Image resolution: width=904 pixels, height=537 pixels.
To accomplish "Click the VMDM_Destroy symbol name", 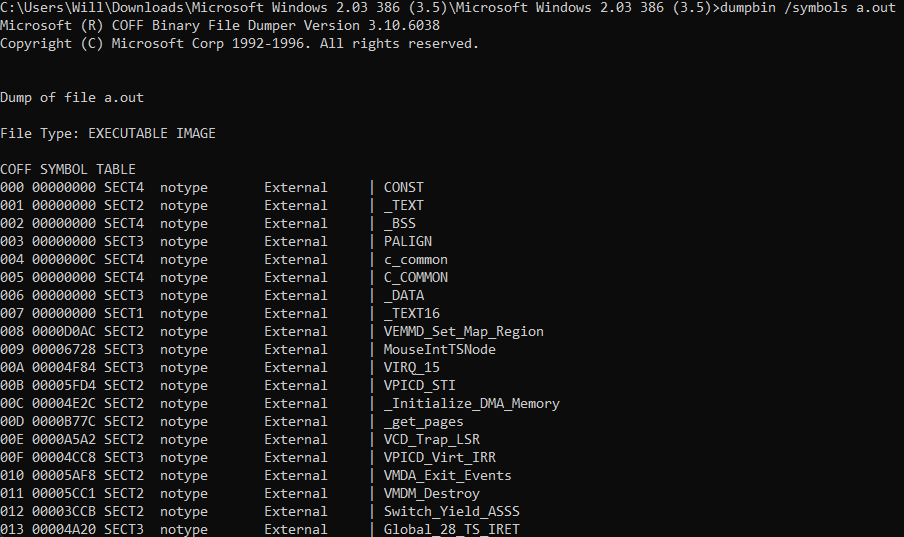I will click(x=431, y=493).
